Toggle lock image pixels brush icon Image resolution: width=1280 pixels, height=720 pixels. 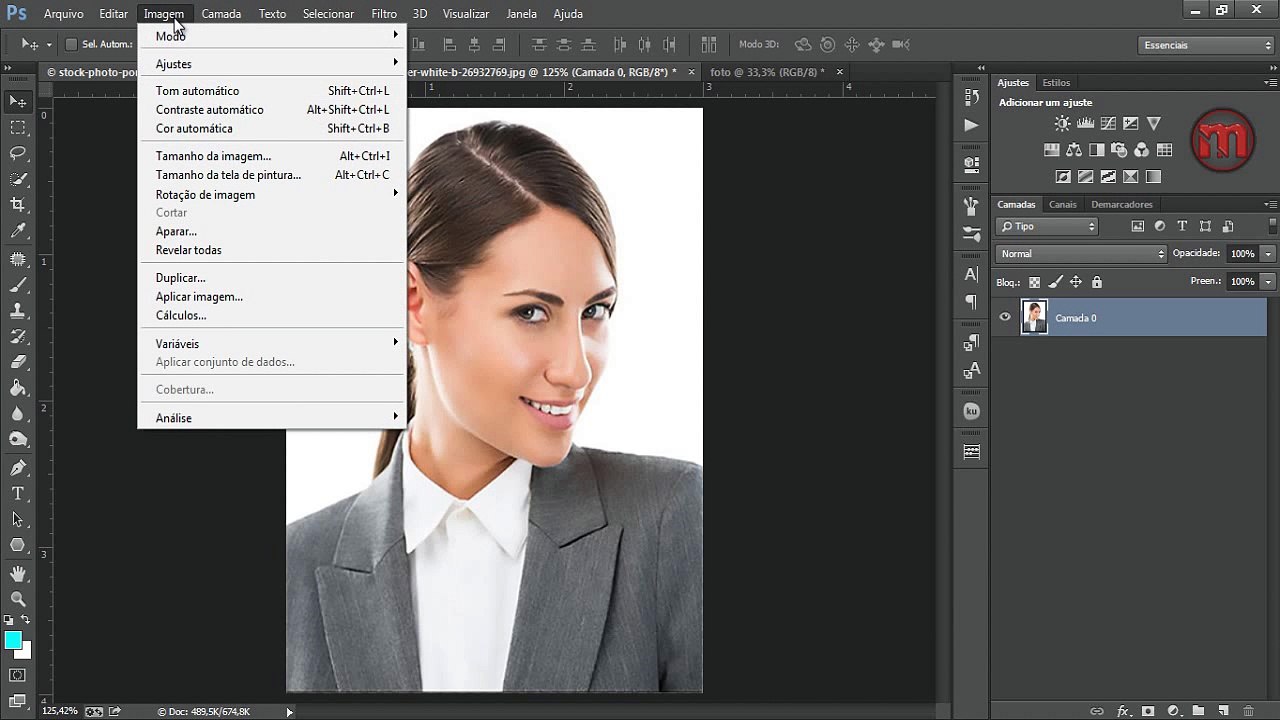pos(1055,282)
